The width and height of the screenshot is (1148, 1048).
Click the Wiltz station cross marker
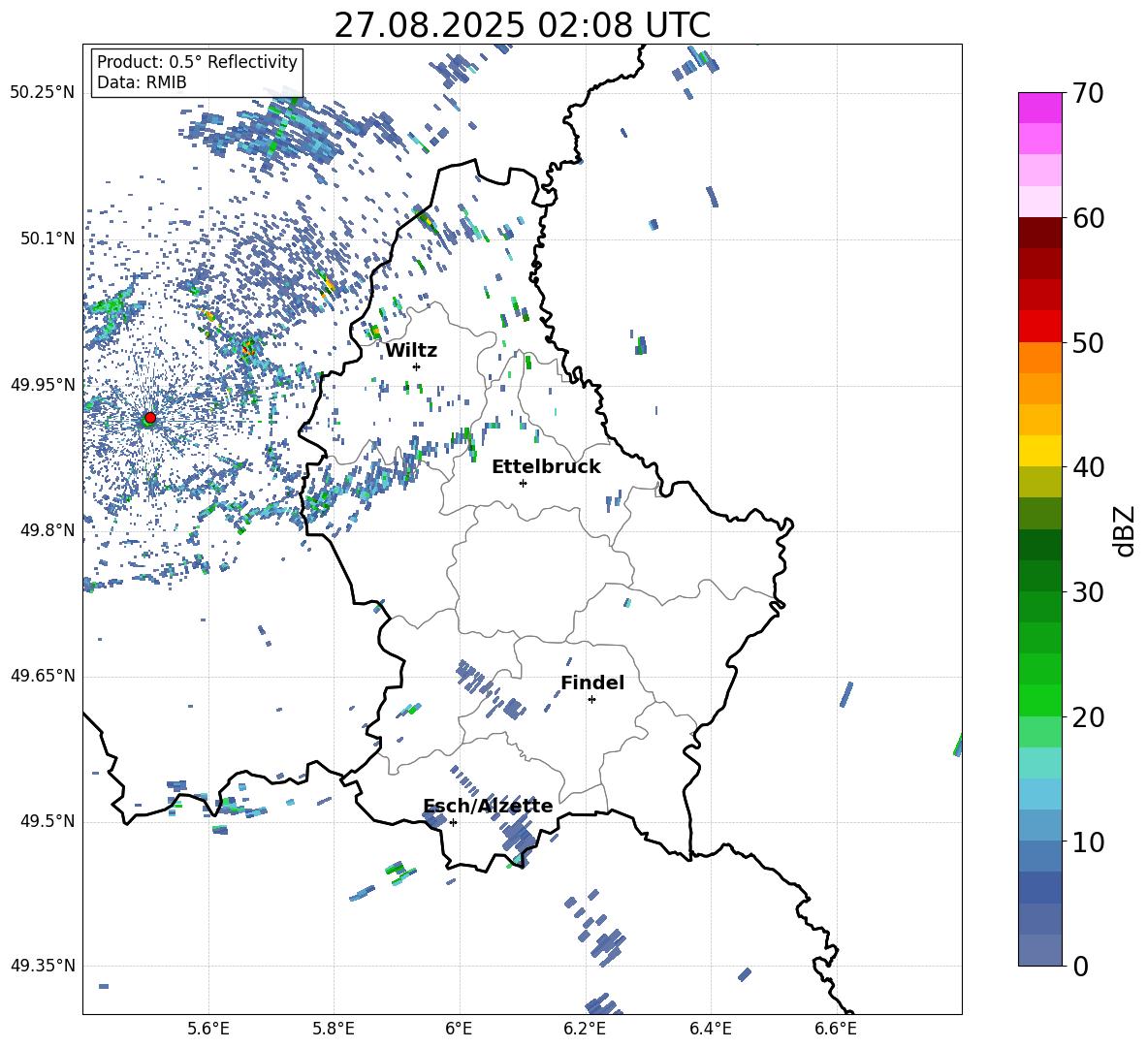(x=417, y=366)
